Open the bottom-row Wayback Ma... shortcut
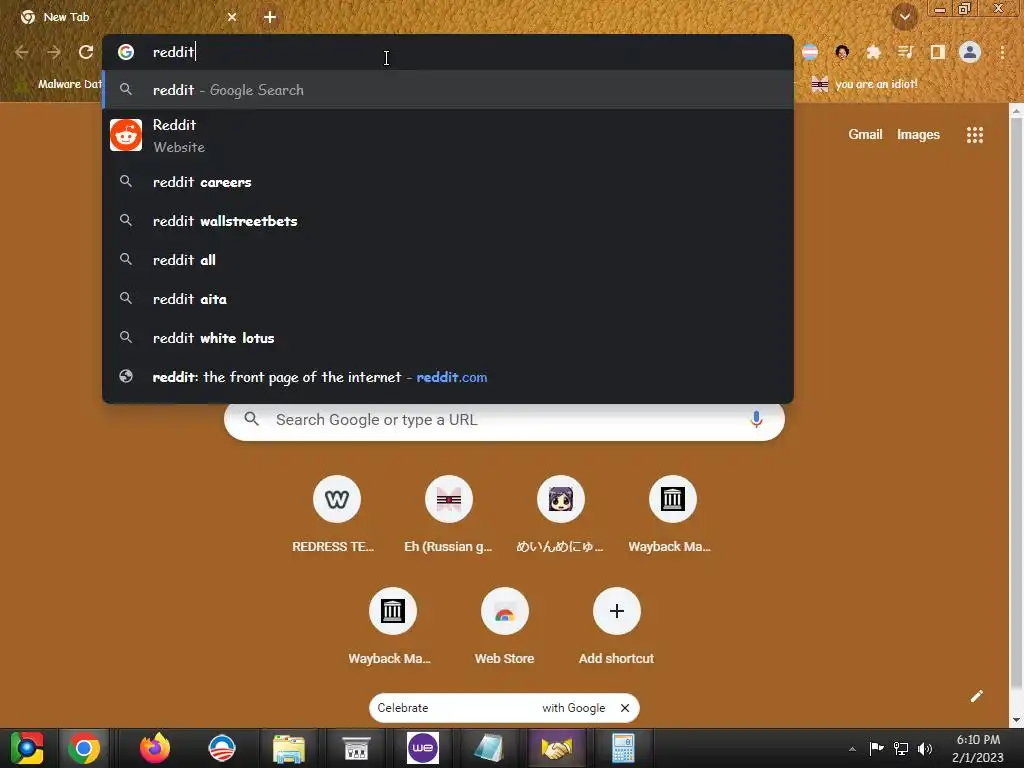The width and height of the screenshot is (1024, 768). click(x=392, y=627)
